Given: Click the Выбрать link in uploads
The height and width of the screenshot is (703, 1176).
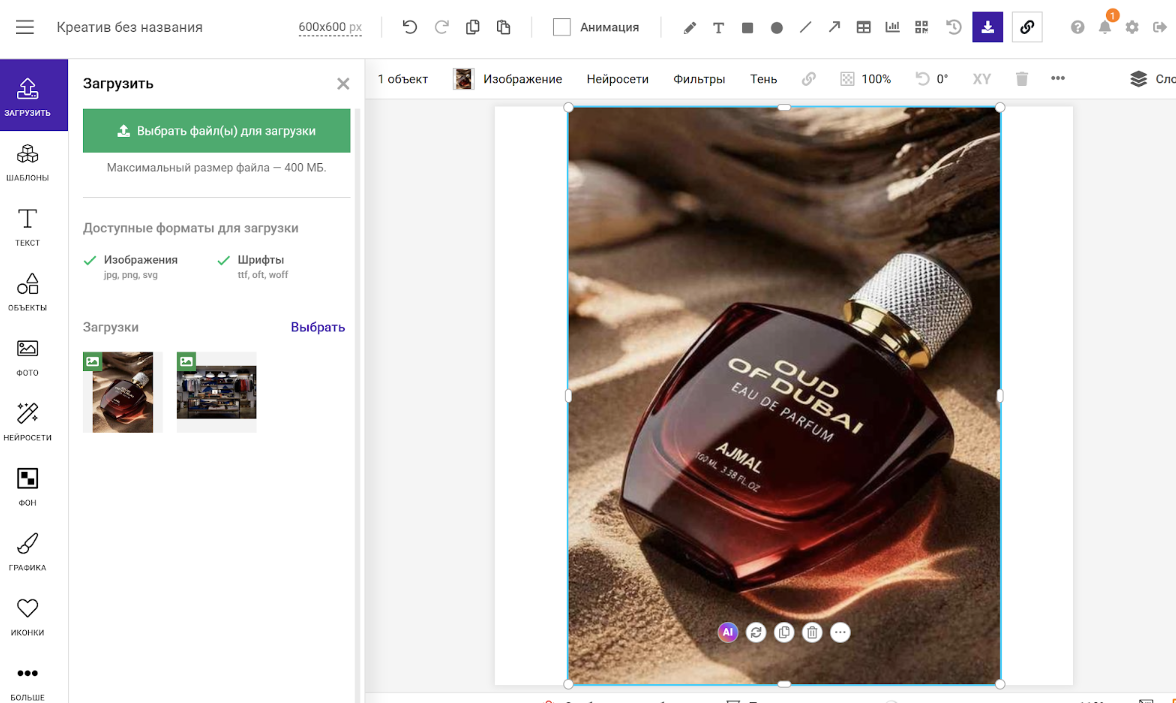Looking at the screenshot, I should [317, 327].
